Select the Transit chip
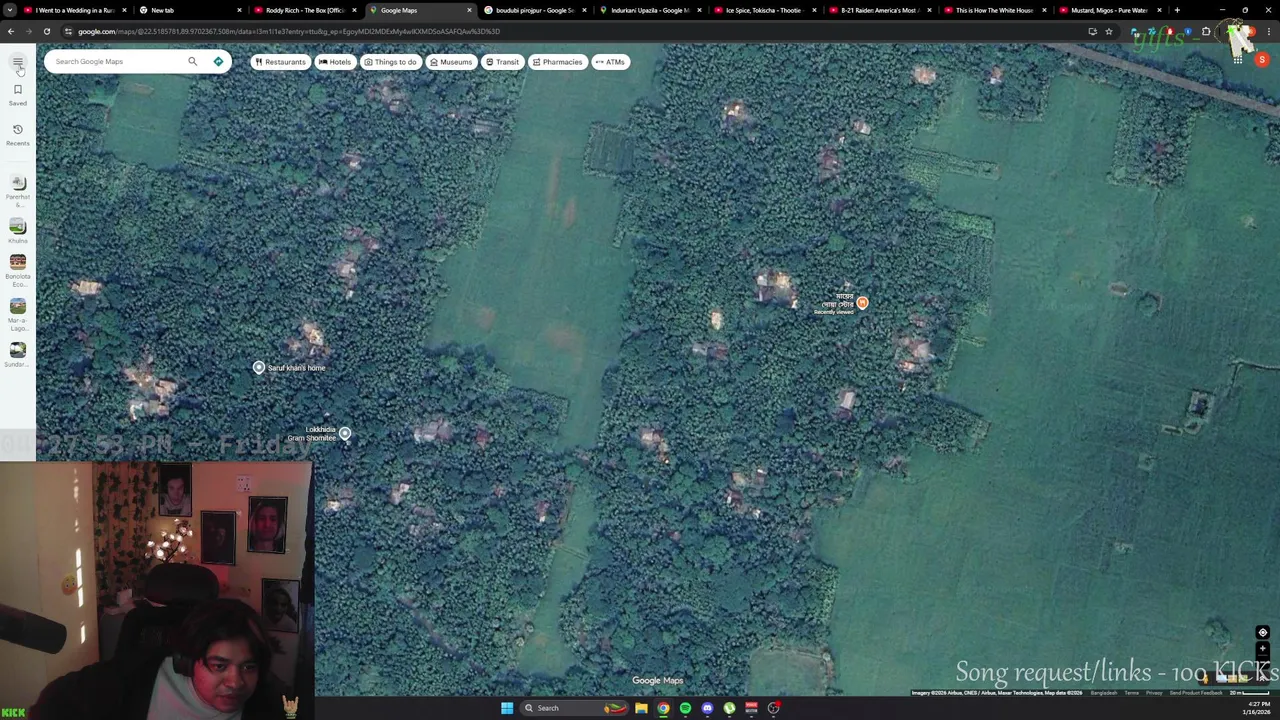 [502, 62]
